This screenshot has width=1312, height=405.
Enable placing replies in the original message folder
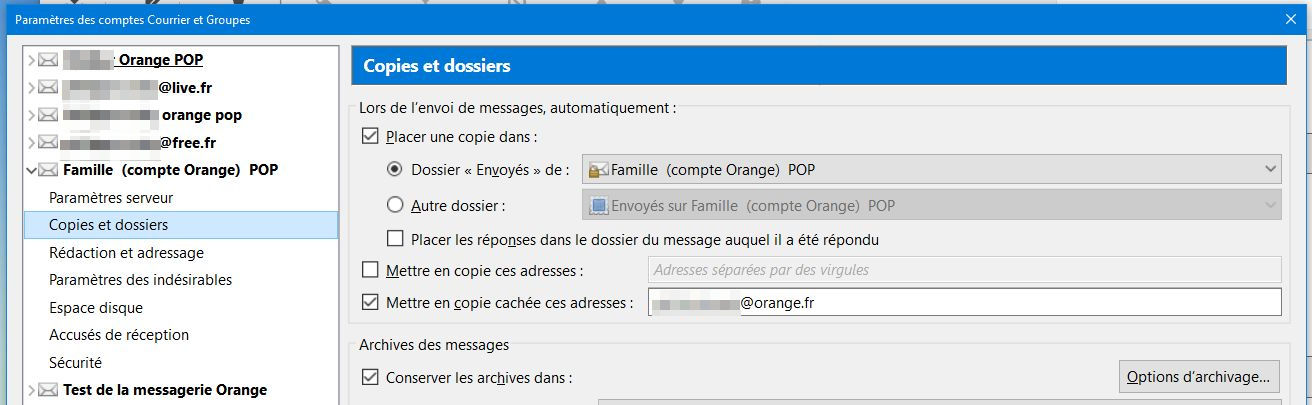pyautogui.click(x=396, y=239)
